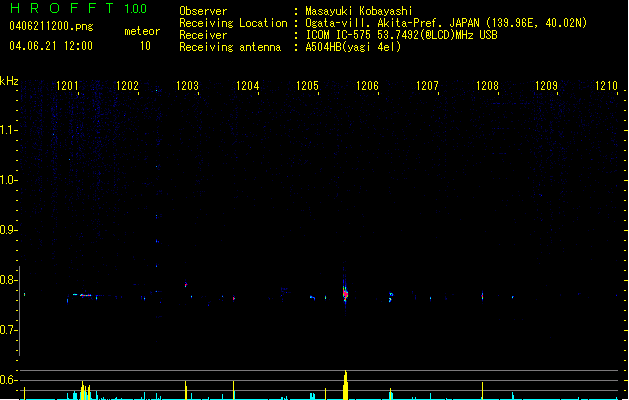The width and height of the screenshot is (629, 400).
Task: Click the 0.9 kHz frequency axis label
Action: click(x=8, y=230)
